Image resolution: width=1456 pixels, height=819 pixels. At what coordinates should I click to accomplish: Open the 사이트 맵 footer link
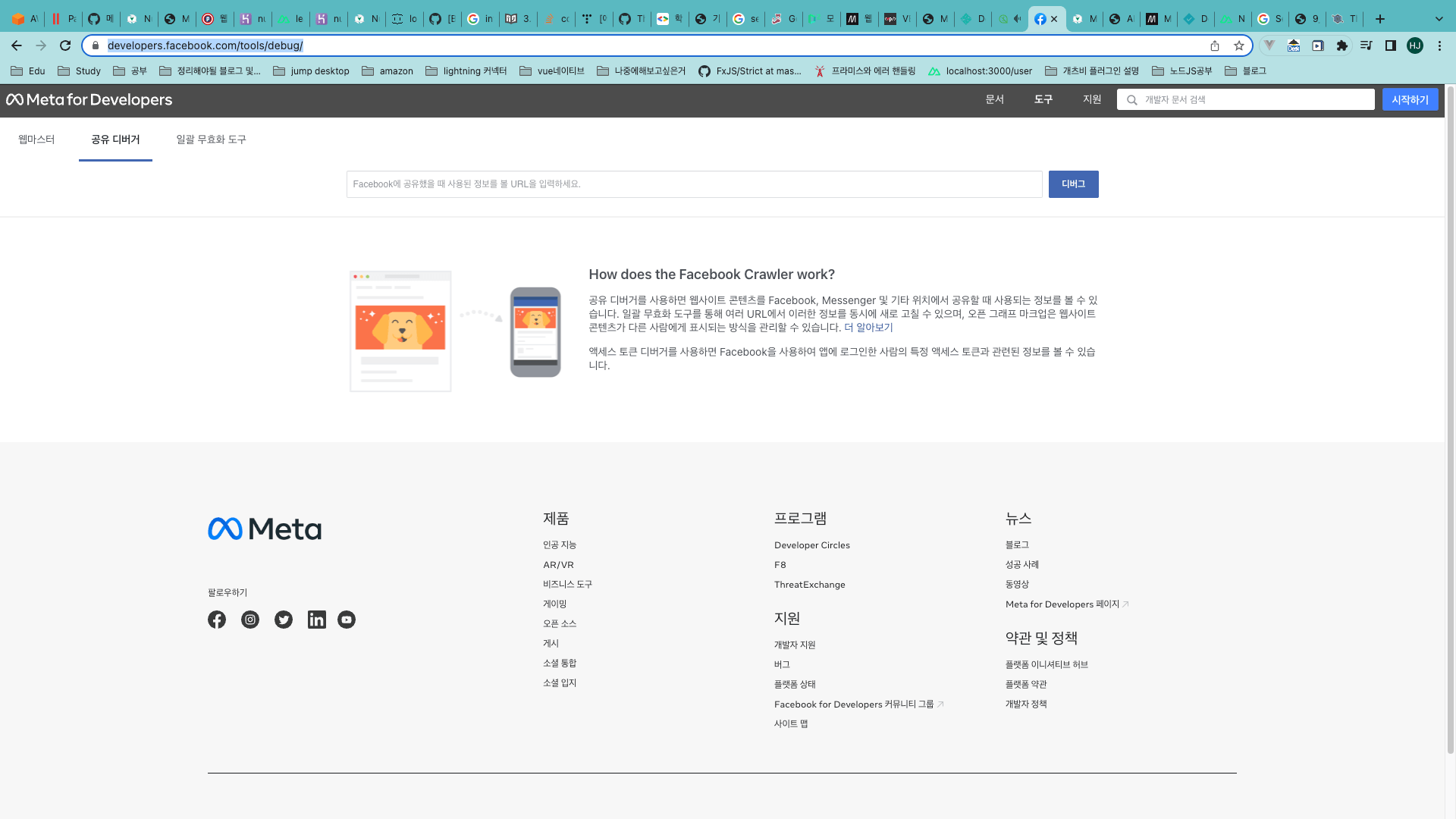791,723
